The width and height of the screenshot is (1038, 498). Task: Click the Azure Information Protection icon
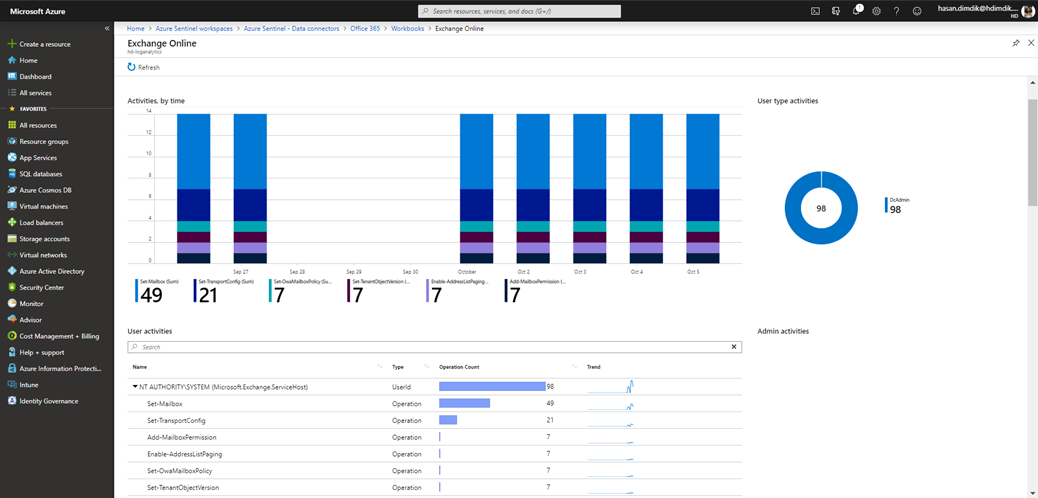[x=11, y=368]
